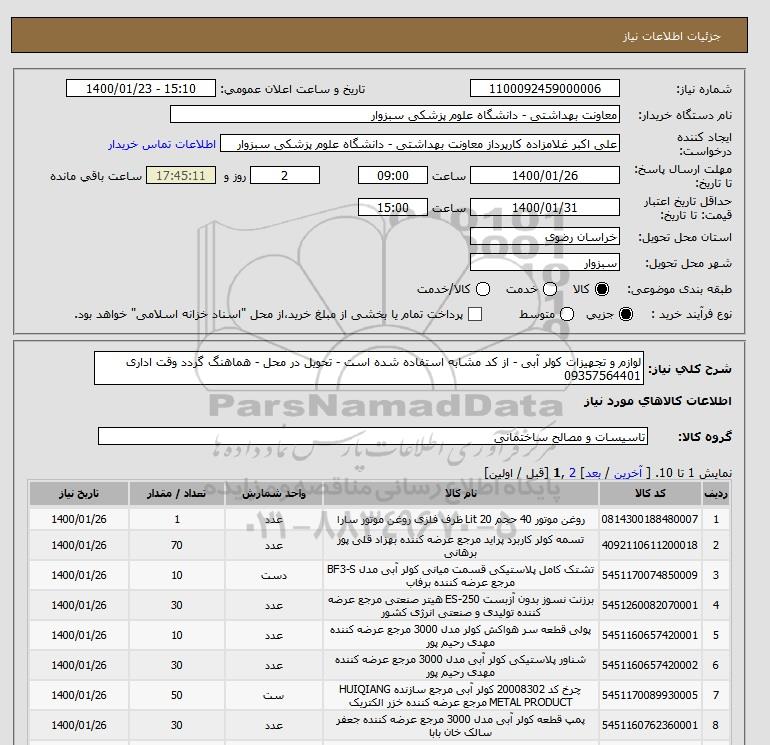Click the پمپ قطعه کولر آبی item name
This screenshot has height=745, width=770.
coord(461,725)
